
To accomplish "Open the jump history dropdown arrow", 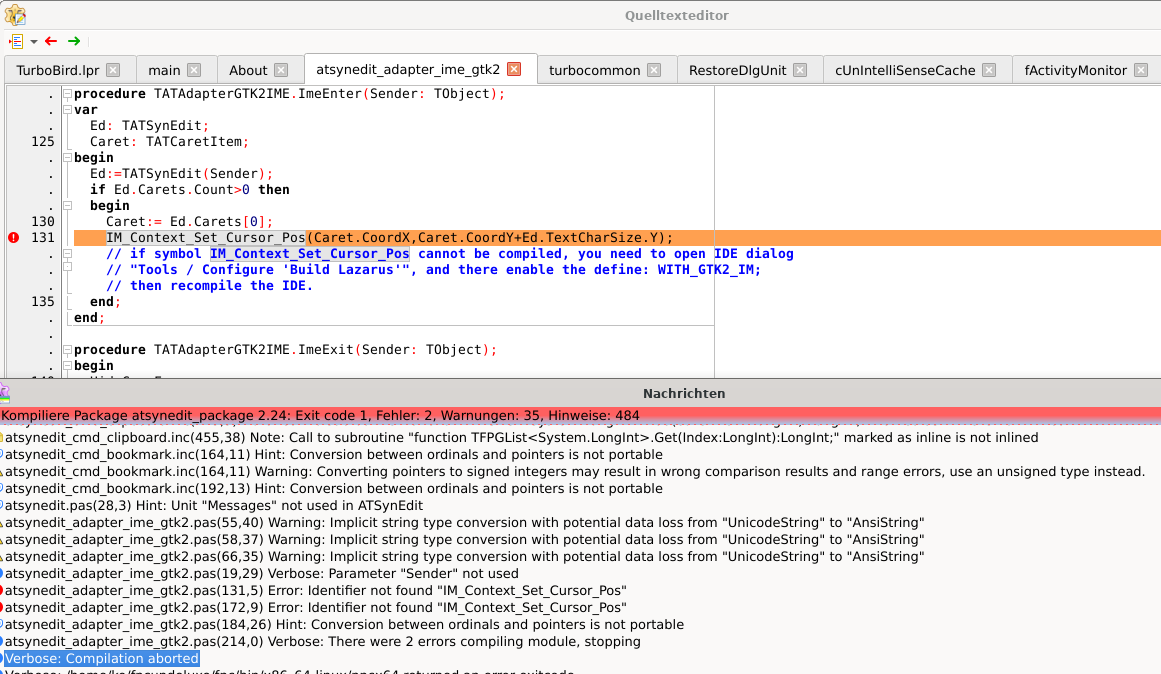I will coord(33,42).
